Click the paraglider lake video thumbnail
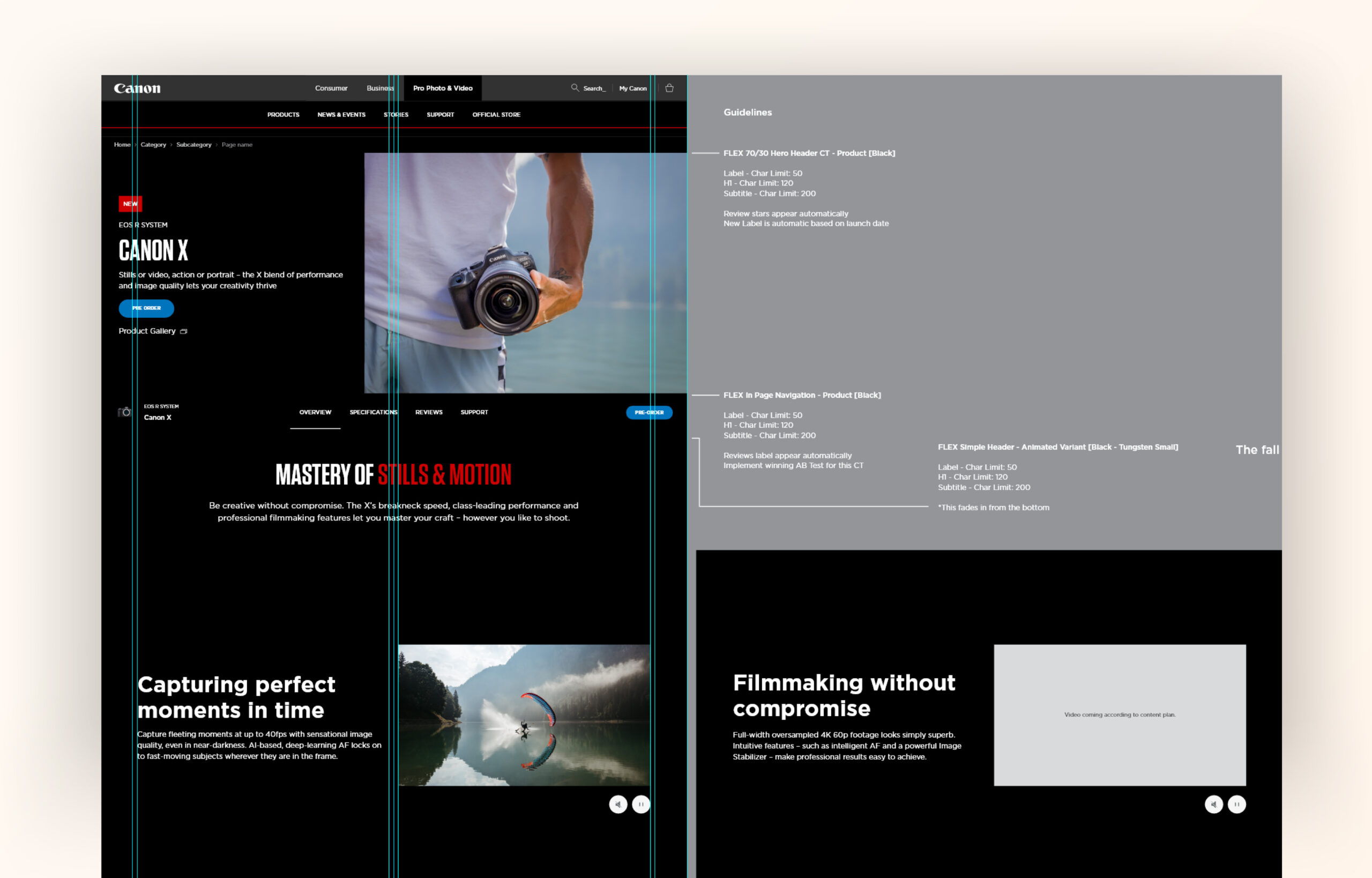The image size is (1372, 878). [524, 715]
